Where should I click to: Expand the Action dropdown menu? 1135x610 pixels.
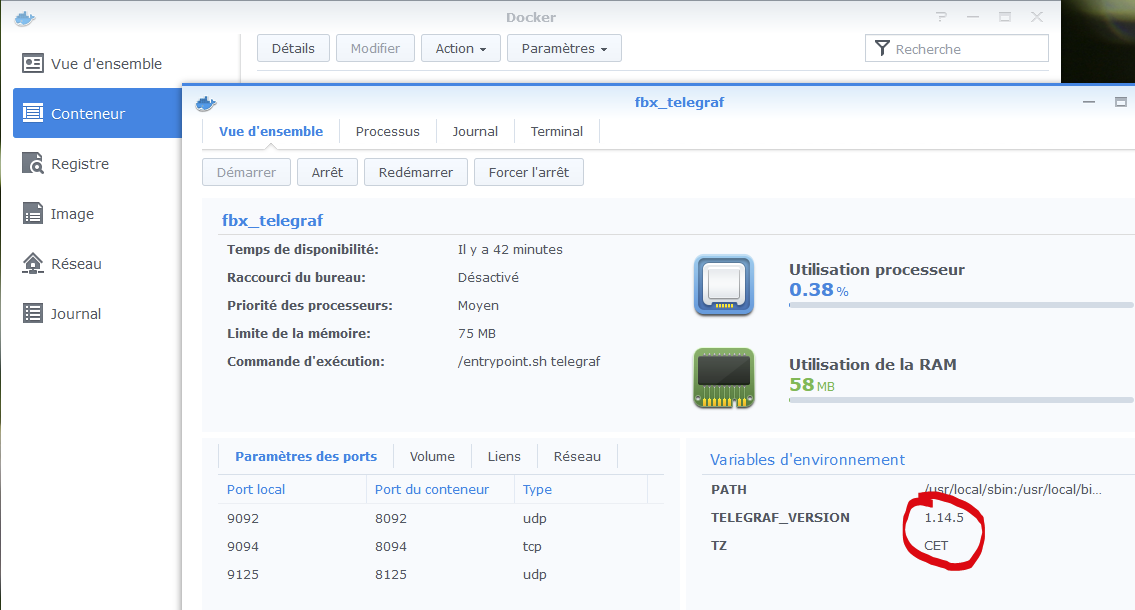[460, 48]
